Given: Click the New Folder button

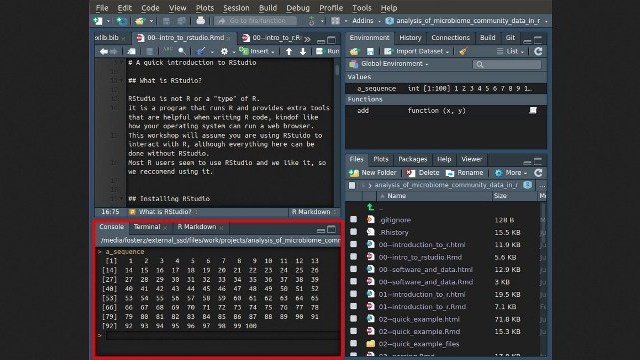Looking at the screenshot, I should (373, 173).
